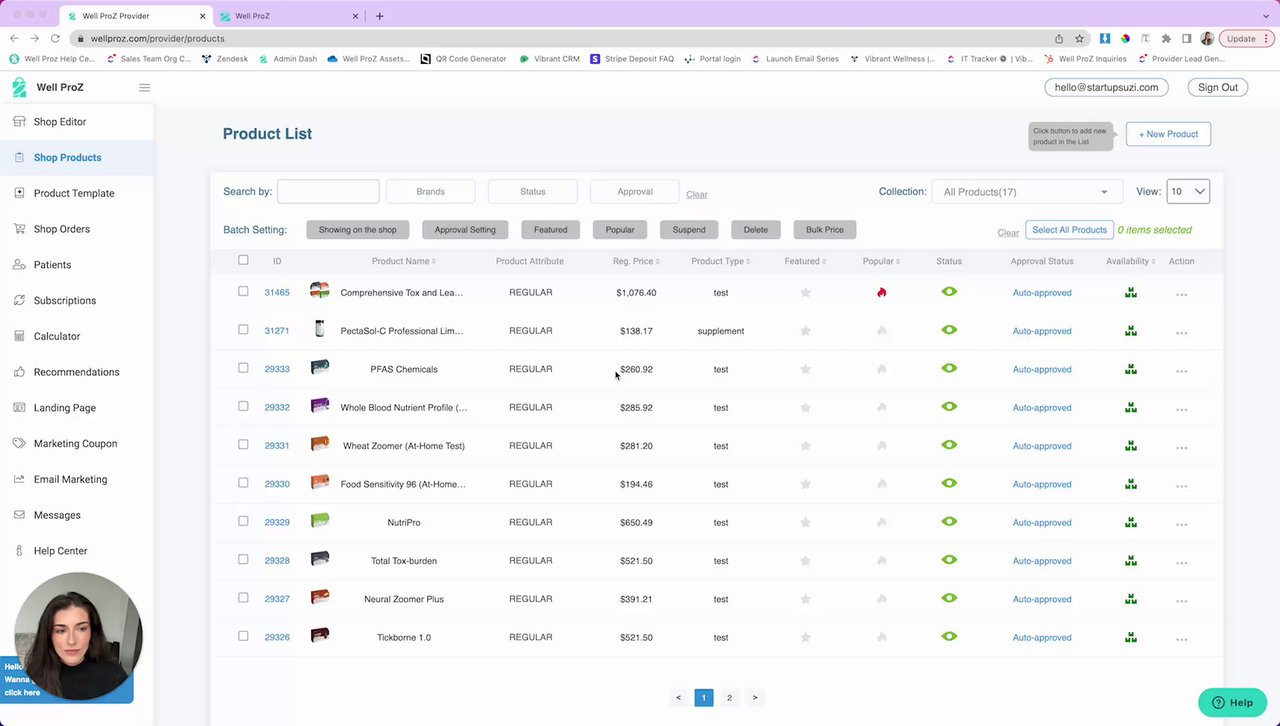Click the Bulk Price batch button
The height and width of the screenshot is (726, 1280).
(825, 230)
